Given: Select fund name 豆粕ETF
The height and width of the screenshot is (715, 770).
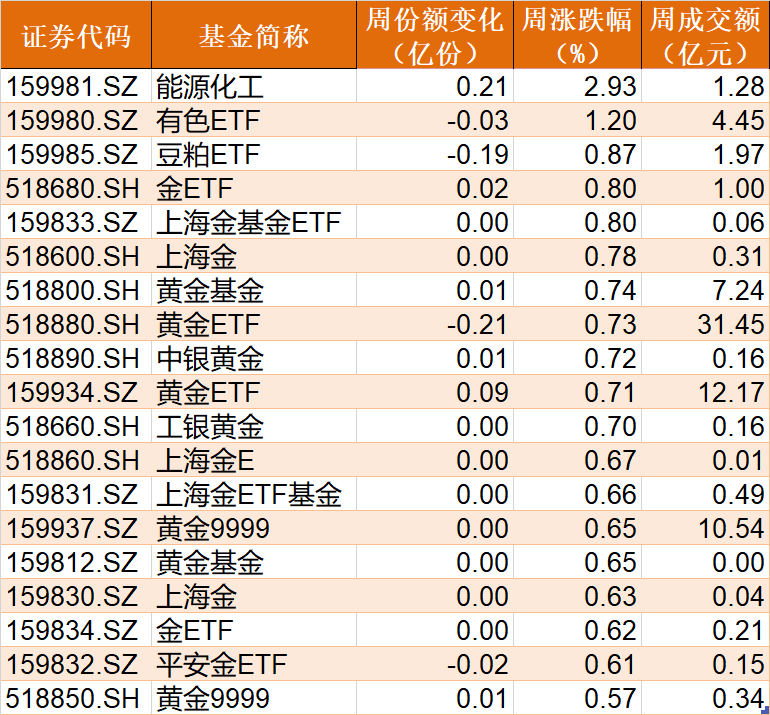Looking at the screenshot, I should pos(254,154).
